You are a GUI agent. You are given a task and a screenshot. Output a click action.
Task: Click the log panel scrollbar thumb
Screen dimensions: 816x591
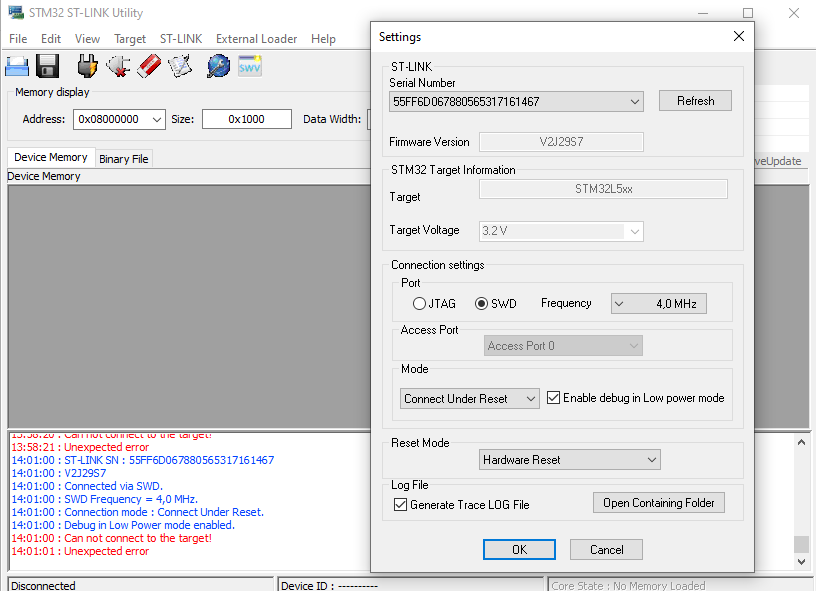(801, 544)
